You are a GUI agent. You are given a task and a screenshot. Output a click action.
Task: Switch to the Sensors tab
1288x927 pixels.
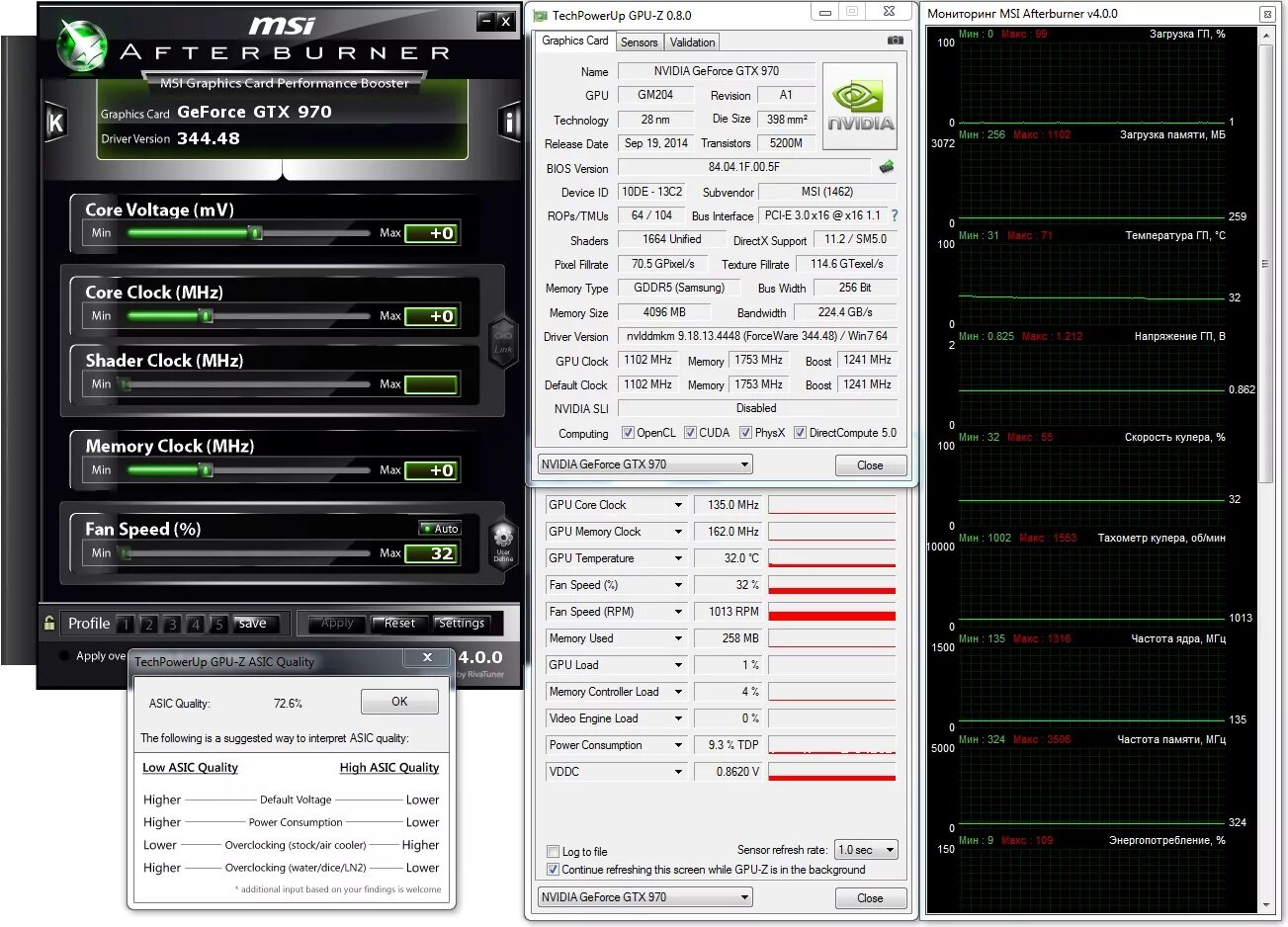(640, 42)
